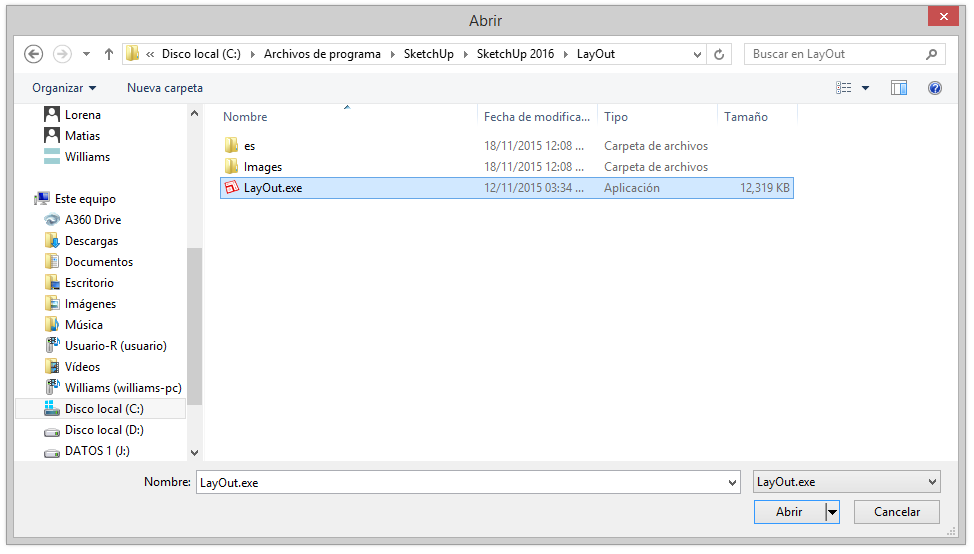Go back with the left arrow button
The height and width of the screenshot is (554, 974).
click(34, 54)
